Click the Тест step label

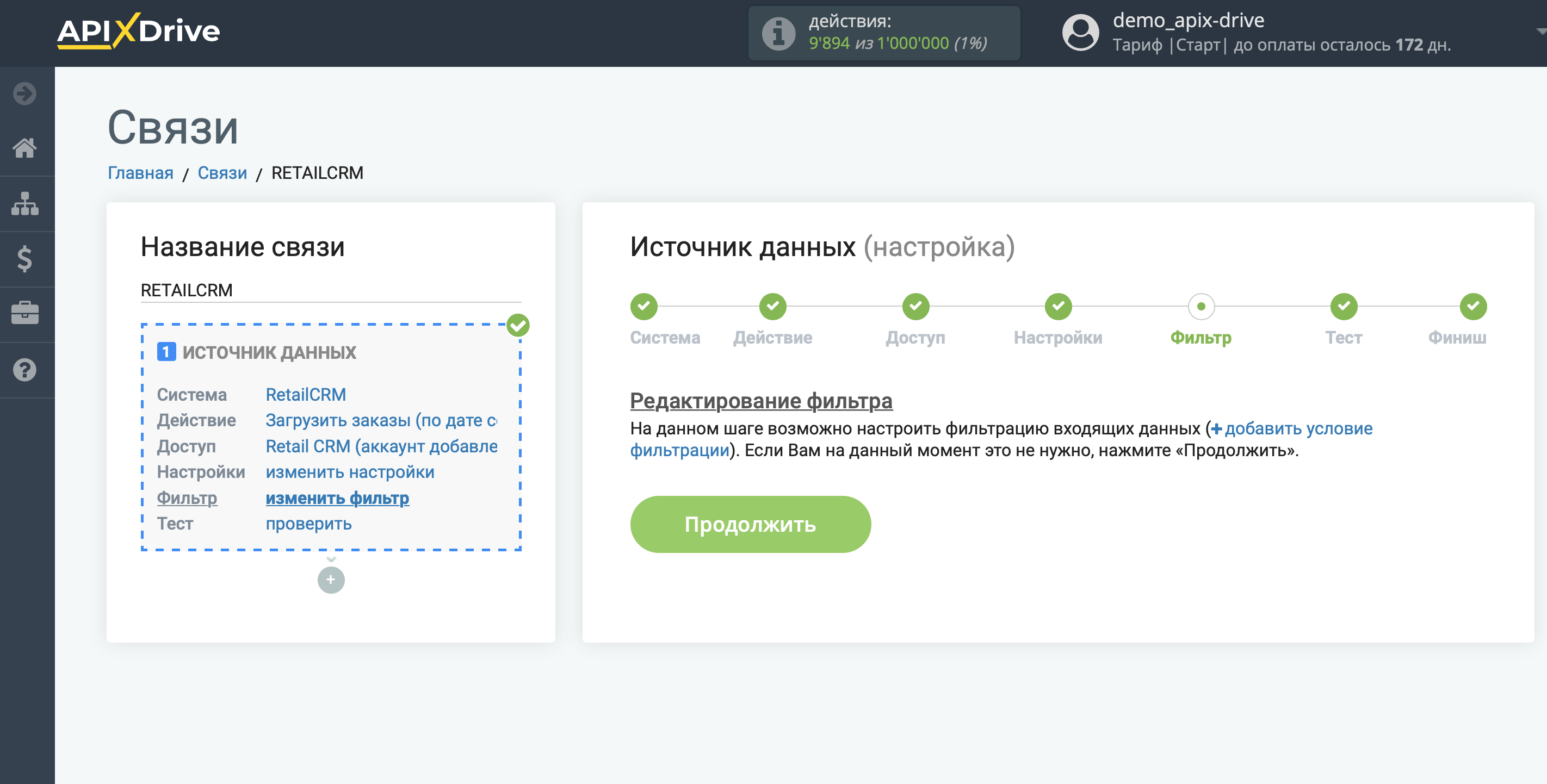click(x=1344, y=338)
